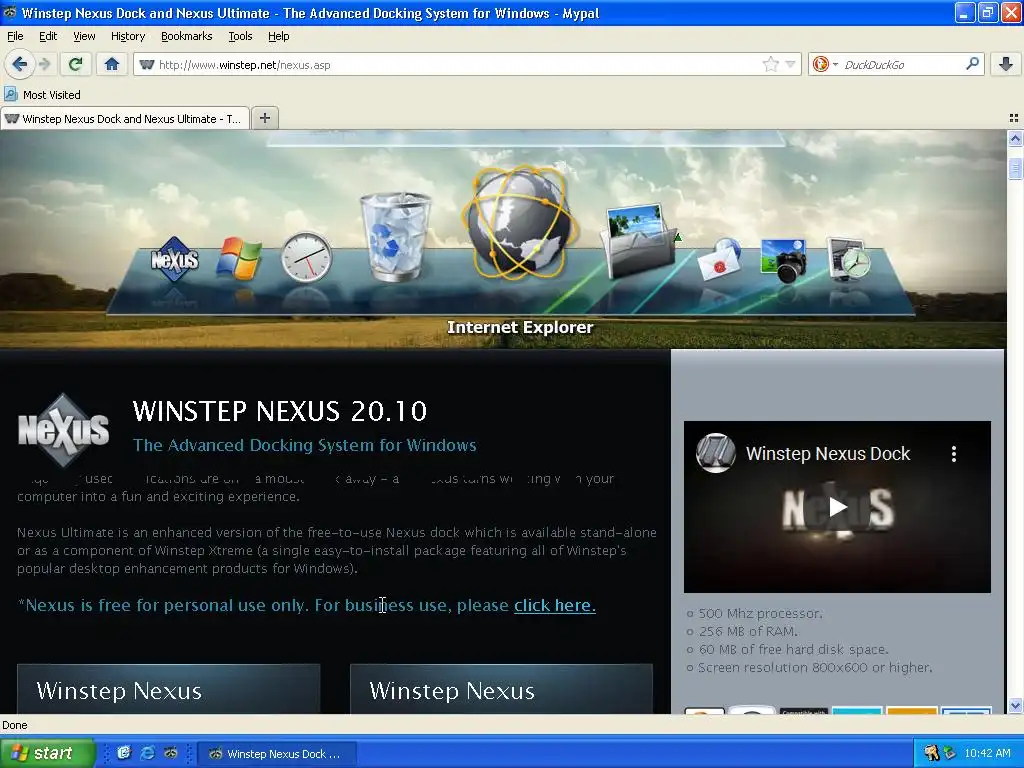Open the Tools menu

[x=240, y=36]
